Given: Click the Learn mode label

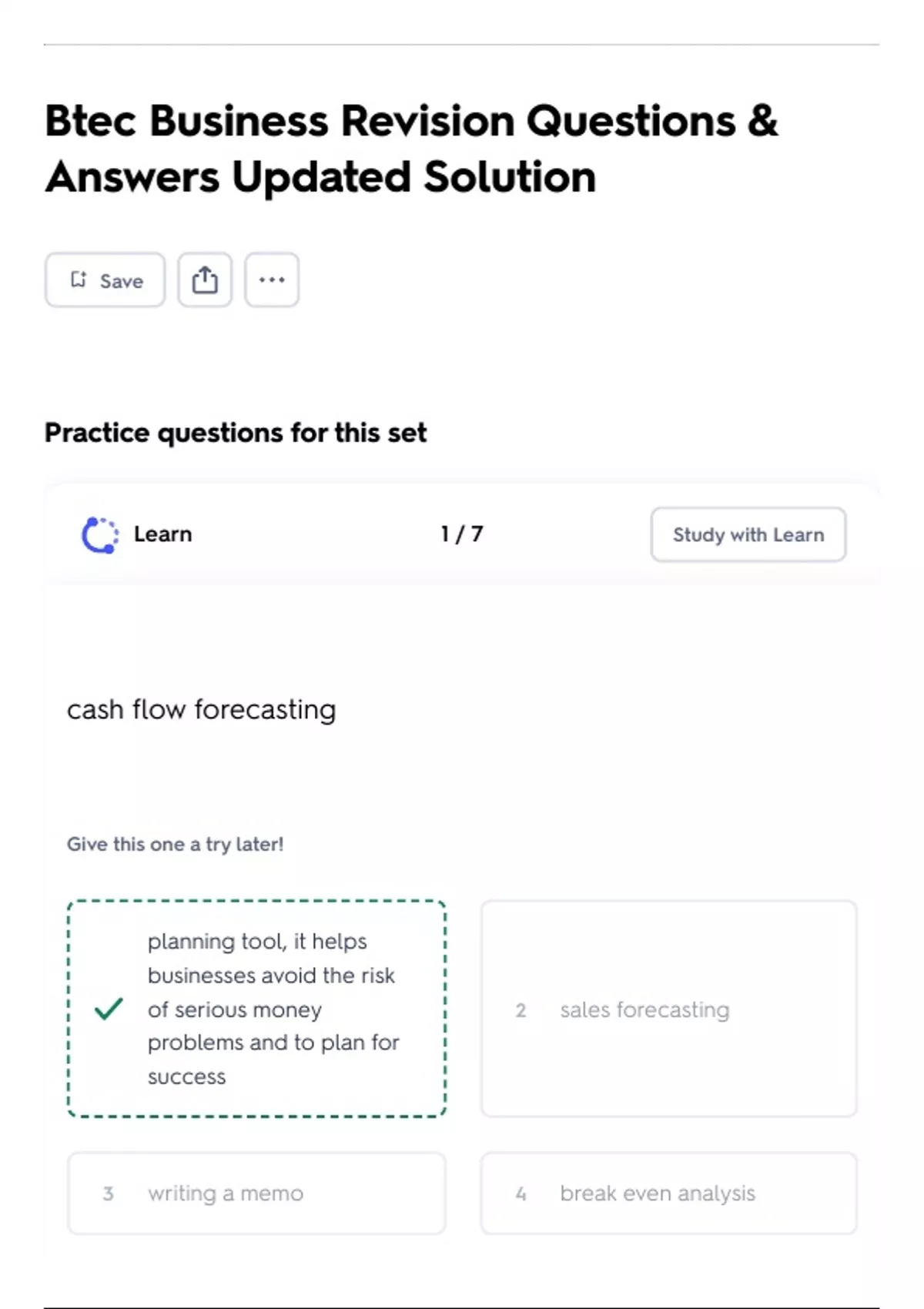Looking at the screenshot, I should tap(162, 534).
